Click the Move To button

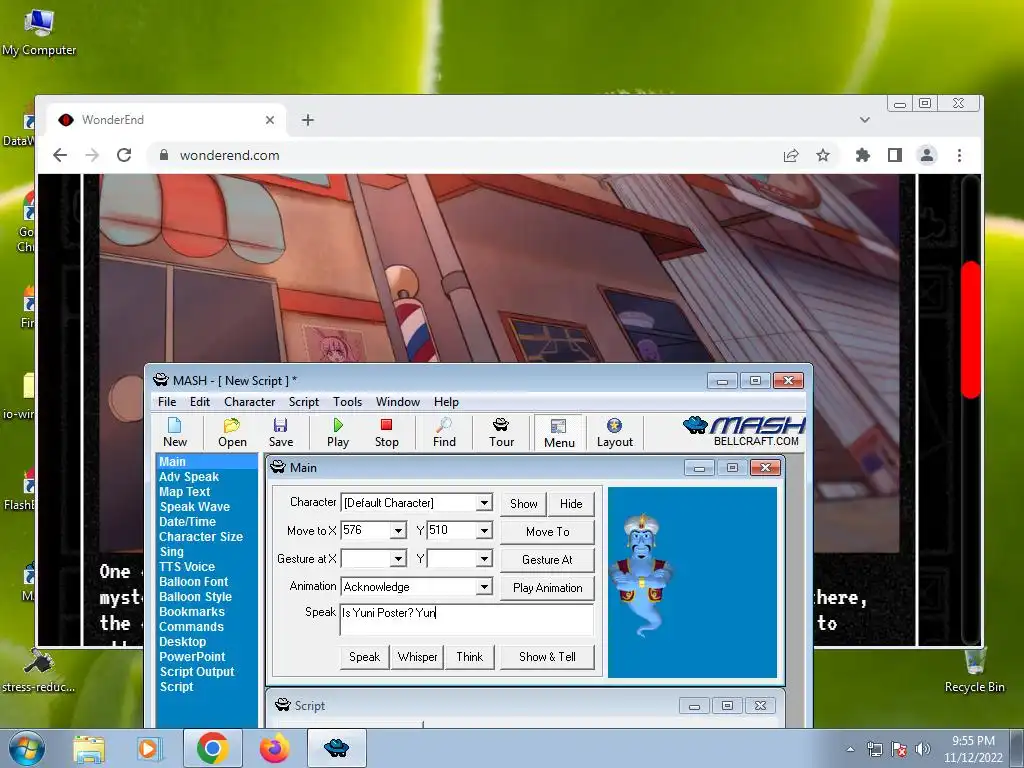[x=547, y=532]
